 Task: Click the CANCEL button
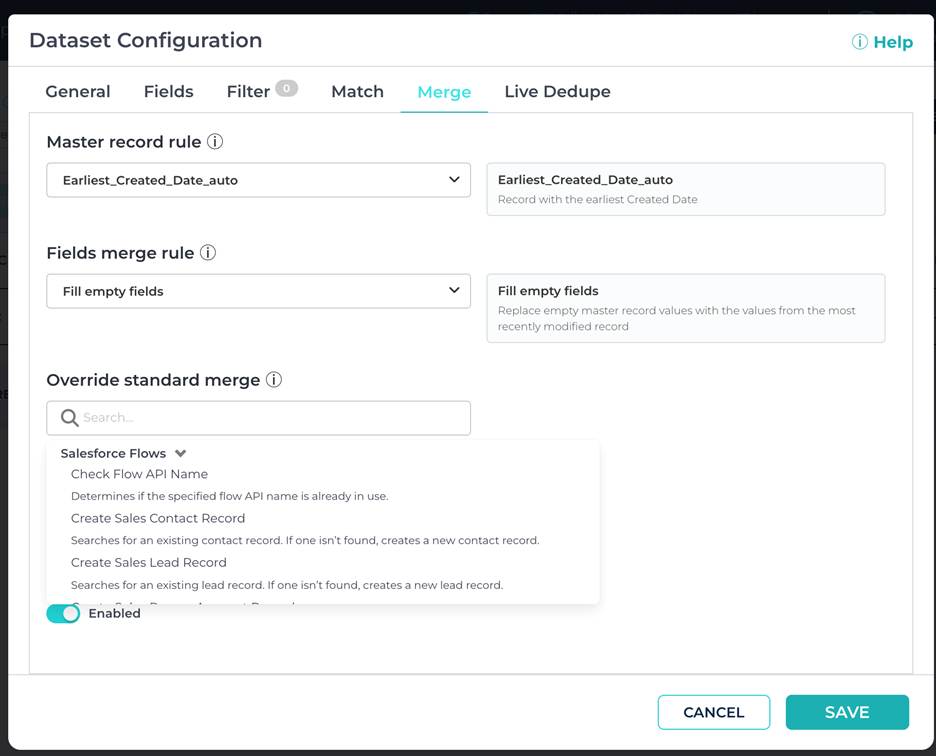tap(713, 712)
